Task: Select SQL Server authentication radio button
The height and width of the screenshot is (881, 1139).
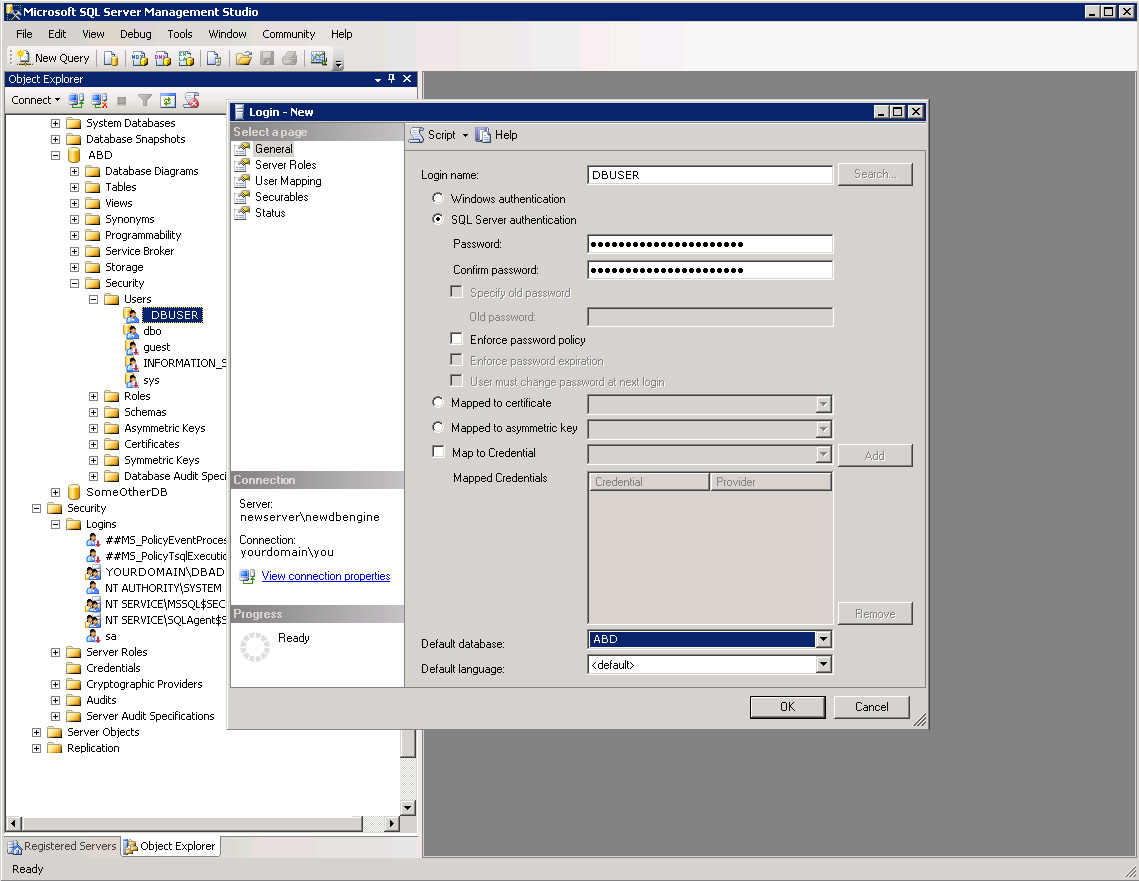Action: [x=438, y=219]
